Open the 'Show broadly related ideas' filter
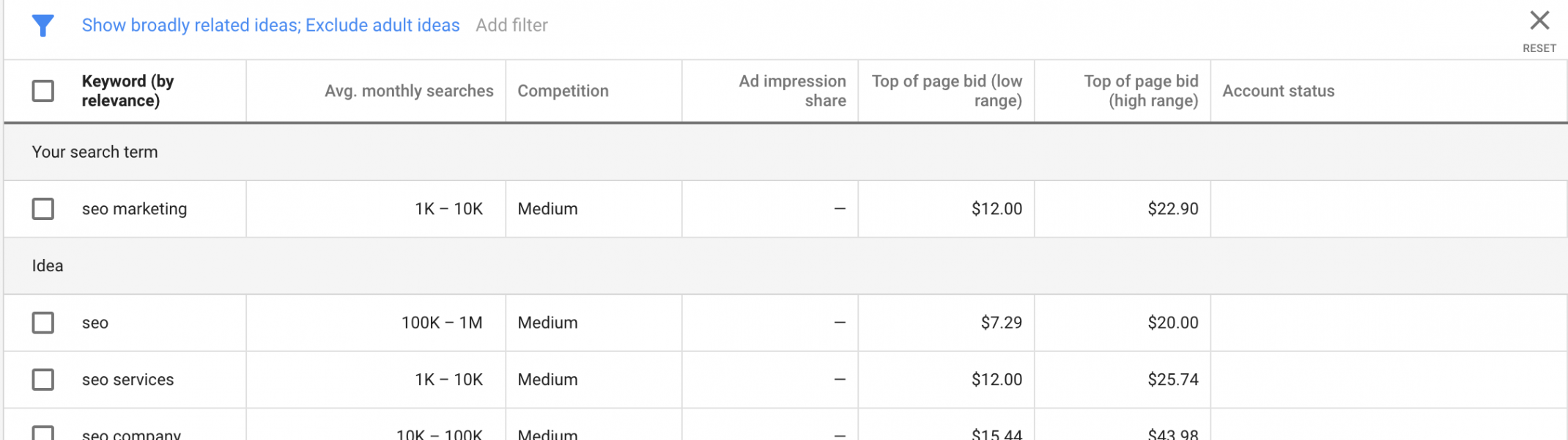The image size is (1568, 440). [270, 26]
